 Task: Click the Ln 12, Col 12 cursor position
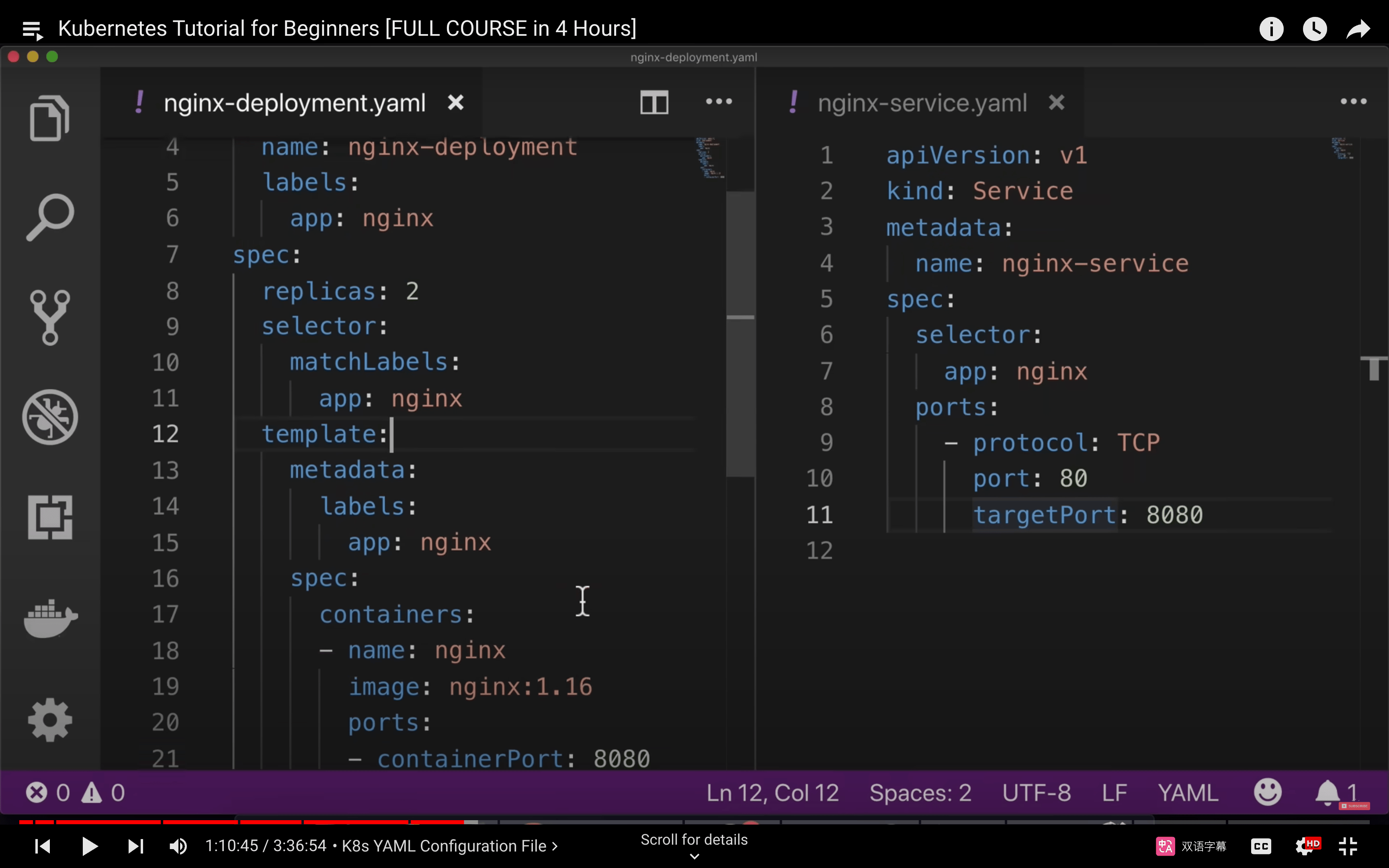772,793
